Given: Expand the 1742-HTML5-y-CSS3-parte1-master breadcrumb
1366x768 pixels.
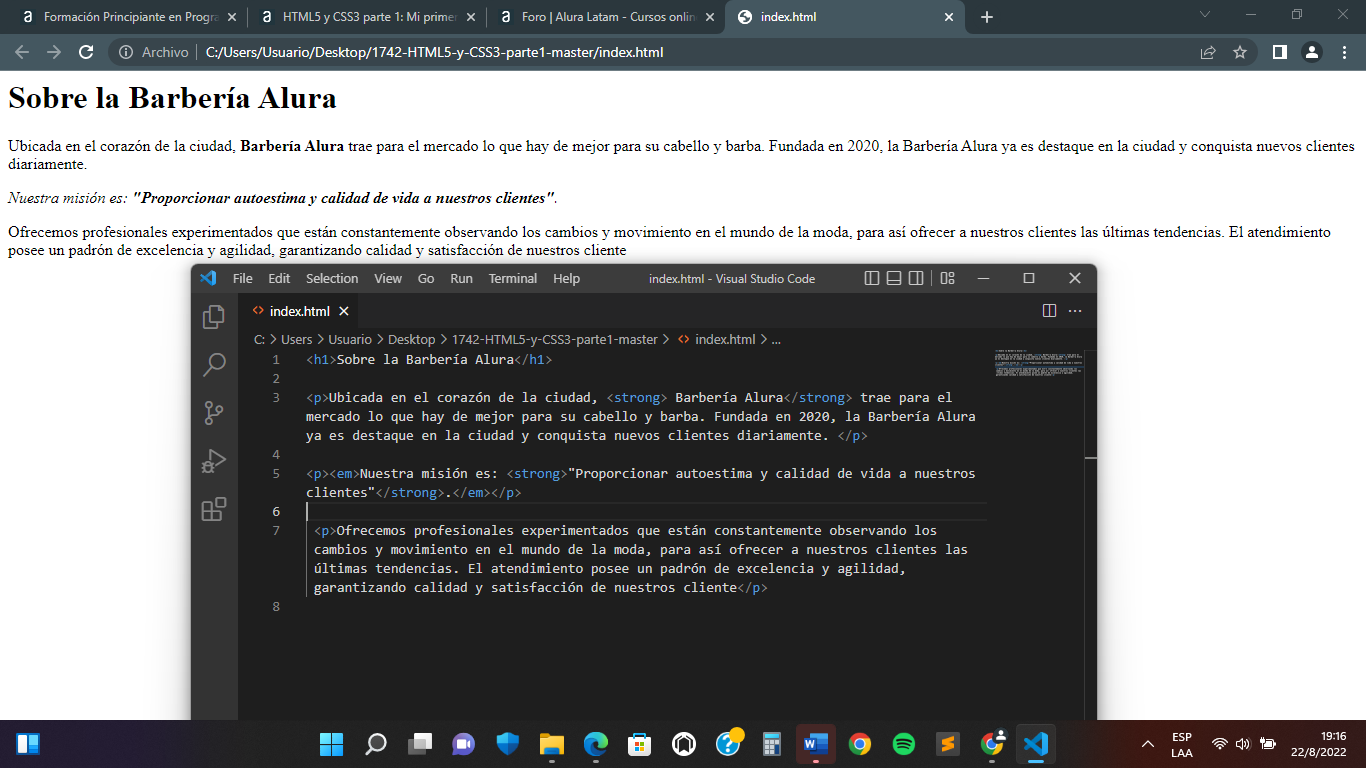Looking at the screenshot, I should click(555, 339).
